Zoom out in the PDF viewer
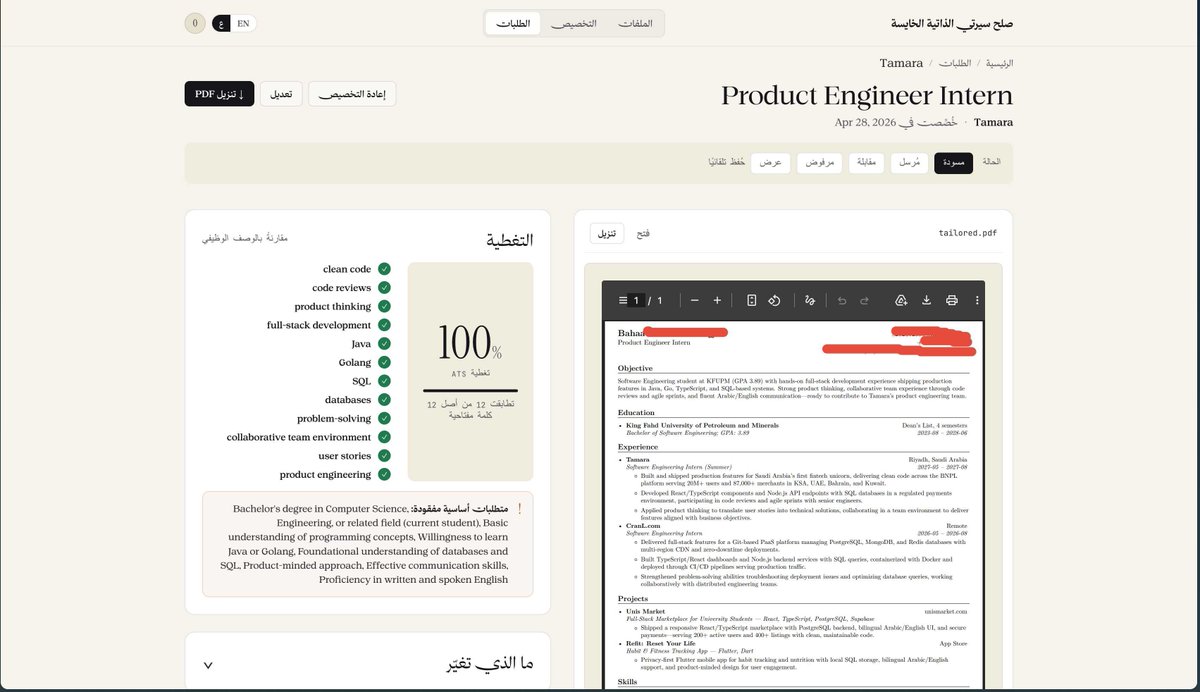 click(693, 300)
